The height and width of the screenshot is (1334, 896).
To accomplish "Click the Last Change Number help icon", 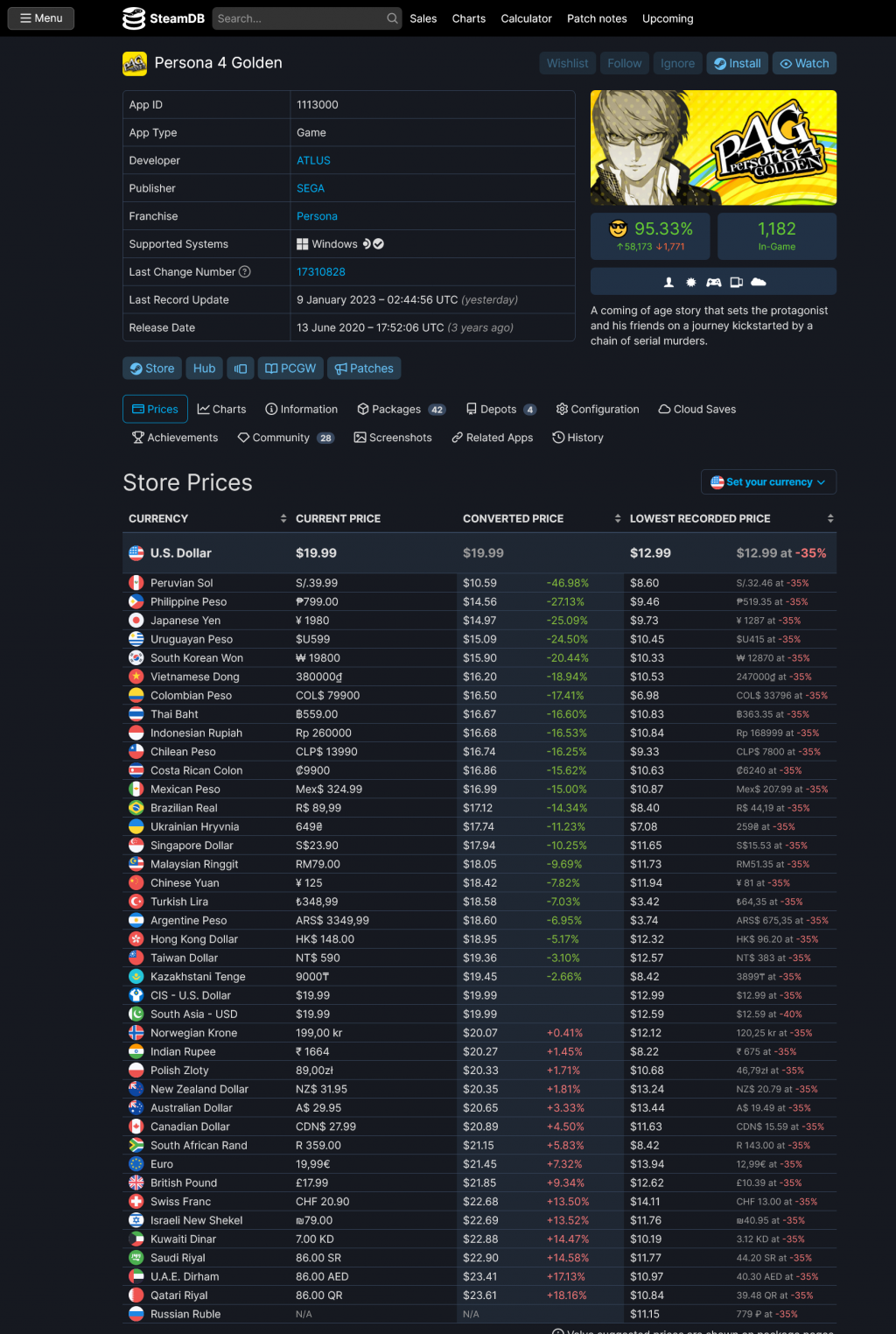I will pos(245,271).
